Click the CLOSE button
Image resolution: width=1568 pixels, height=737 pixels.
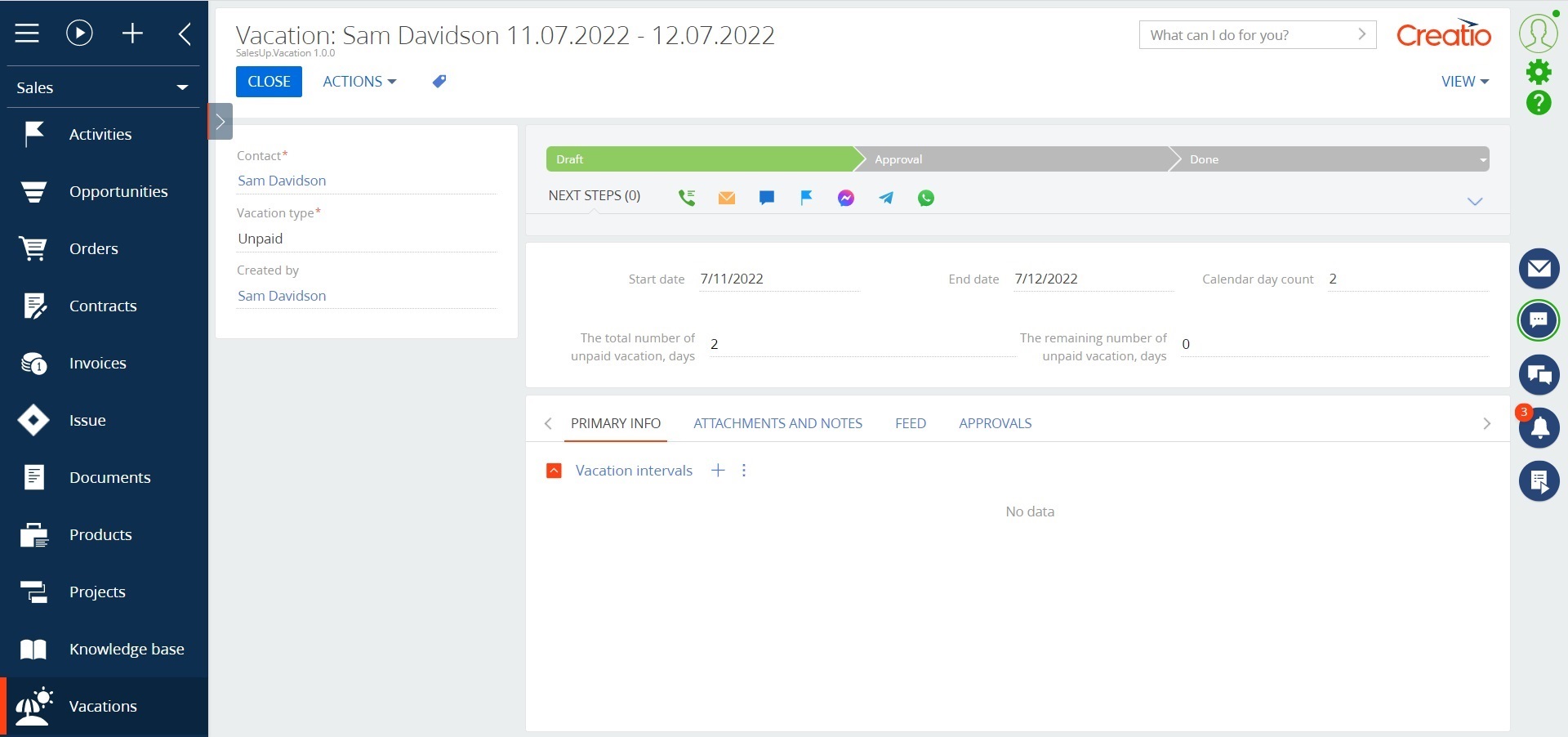[269, 82]
